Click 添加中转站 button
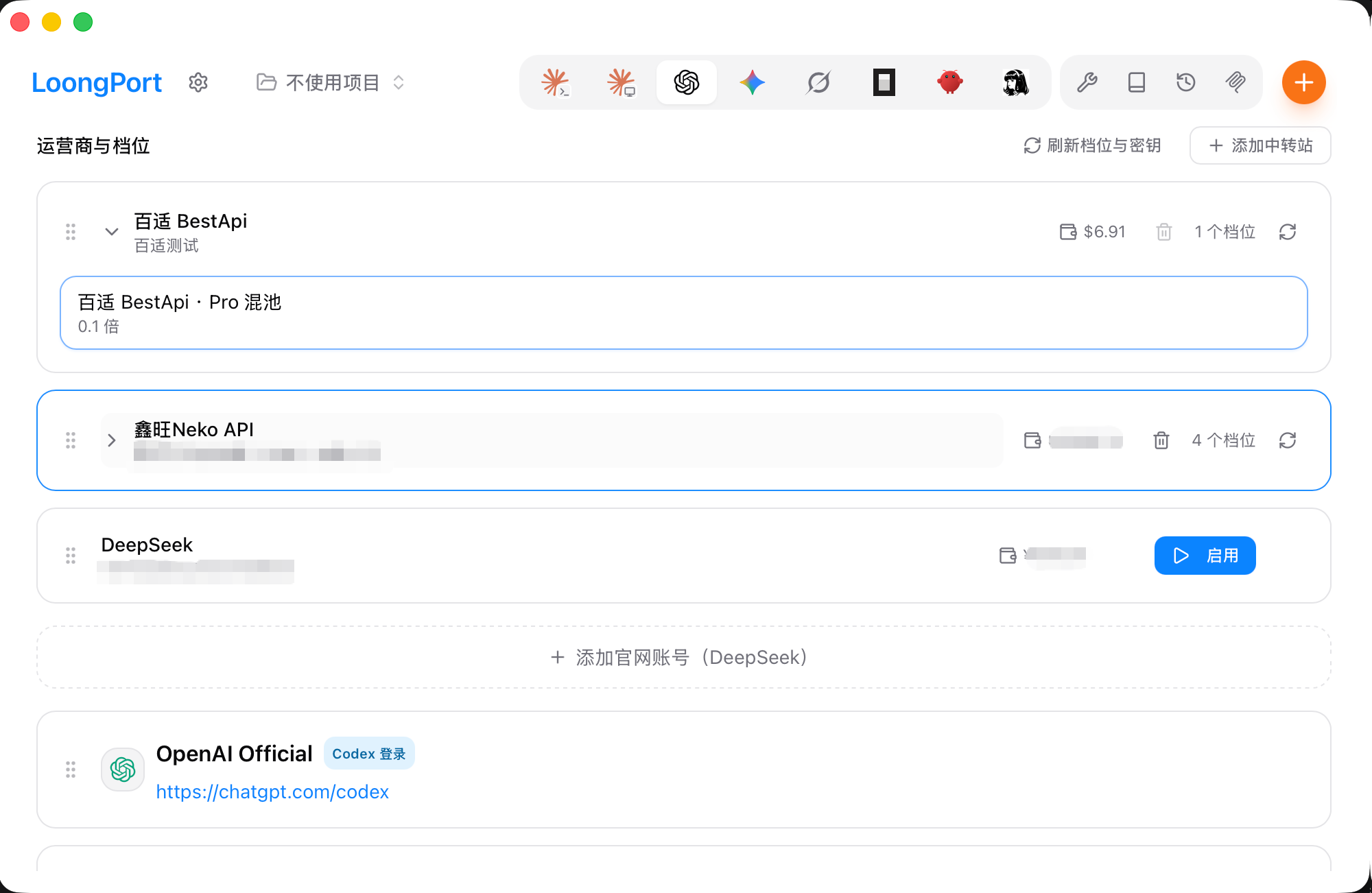This screenshot has height=893, width=1372. point(1260,145)
